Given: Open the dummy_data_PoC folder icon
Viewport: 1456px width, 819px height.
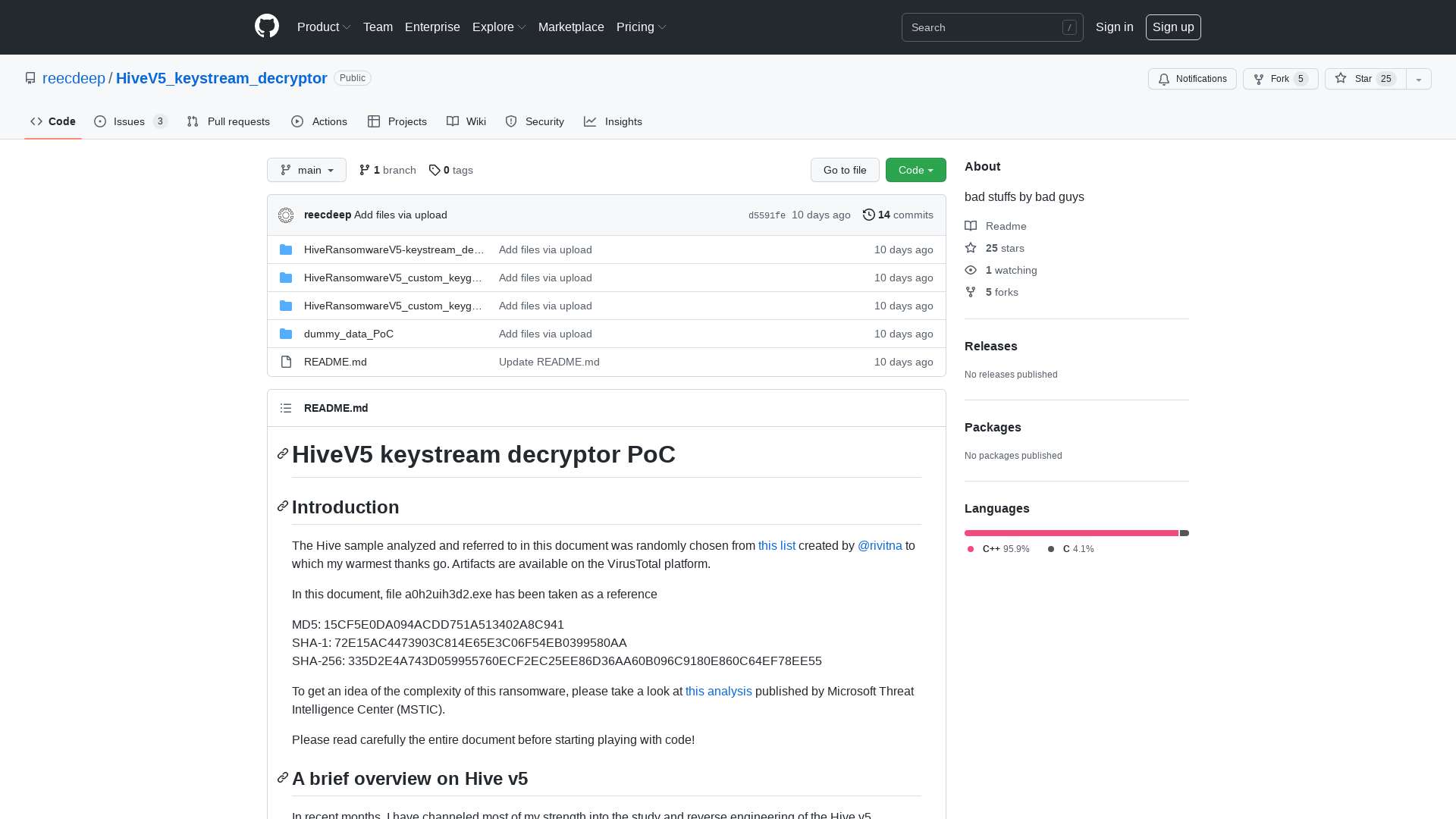Looking at the screenshot, I should pyautogui.click(x=286, y=334).
